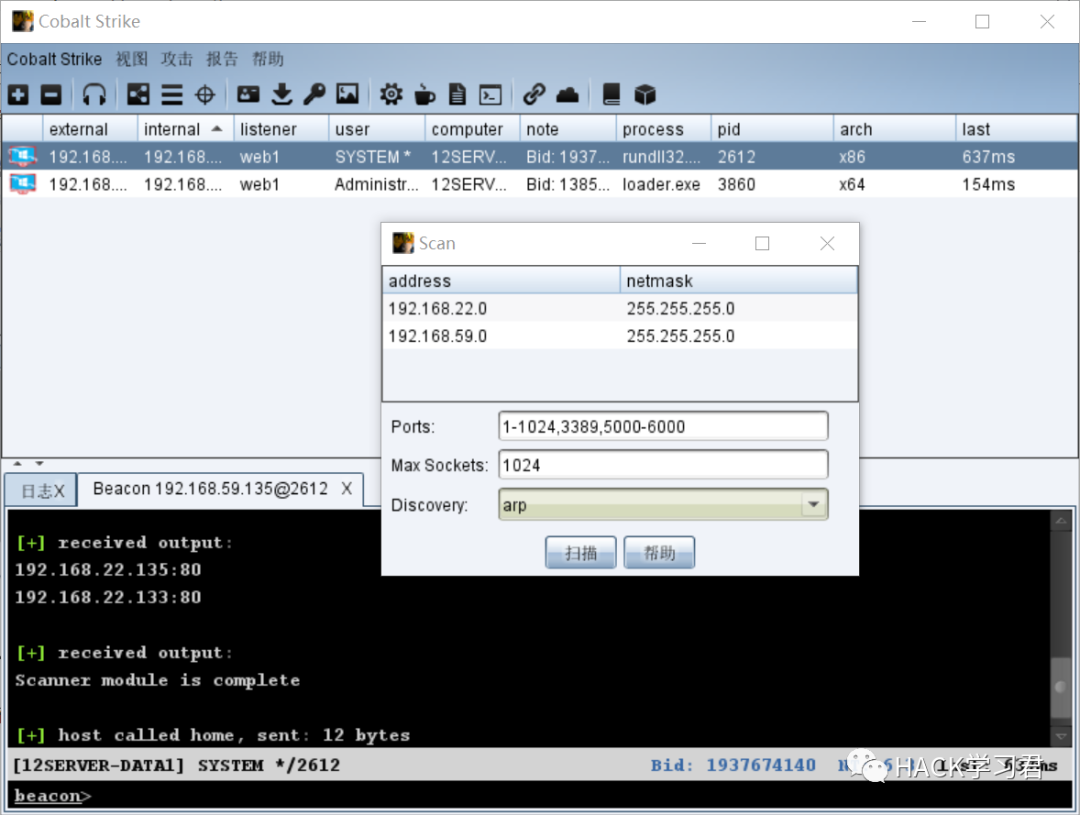Click the Max Sockets input field
Viewport: 1080px width, 815px height.
663,465
